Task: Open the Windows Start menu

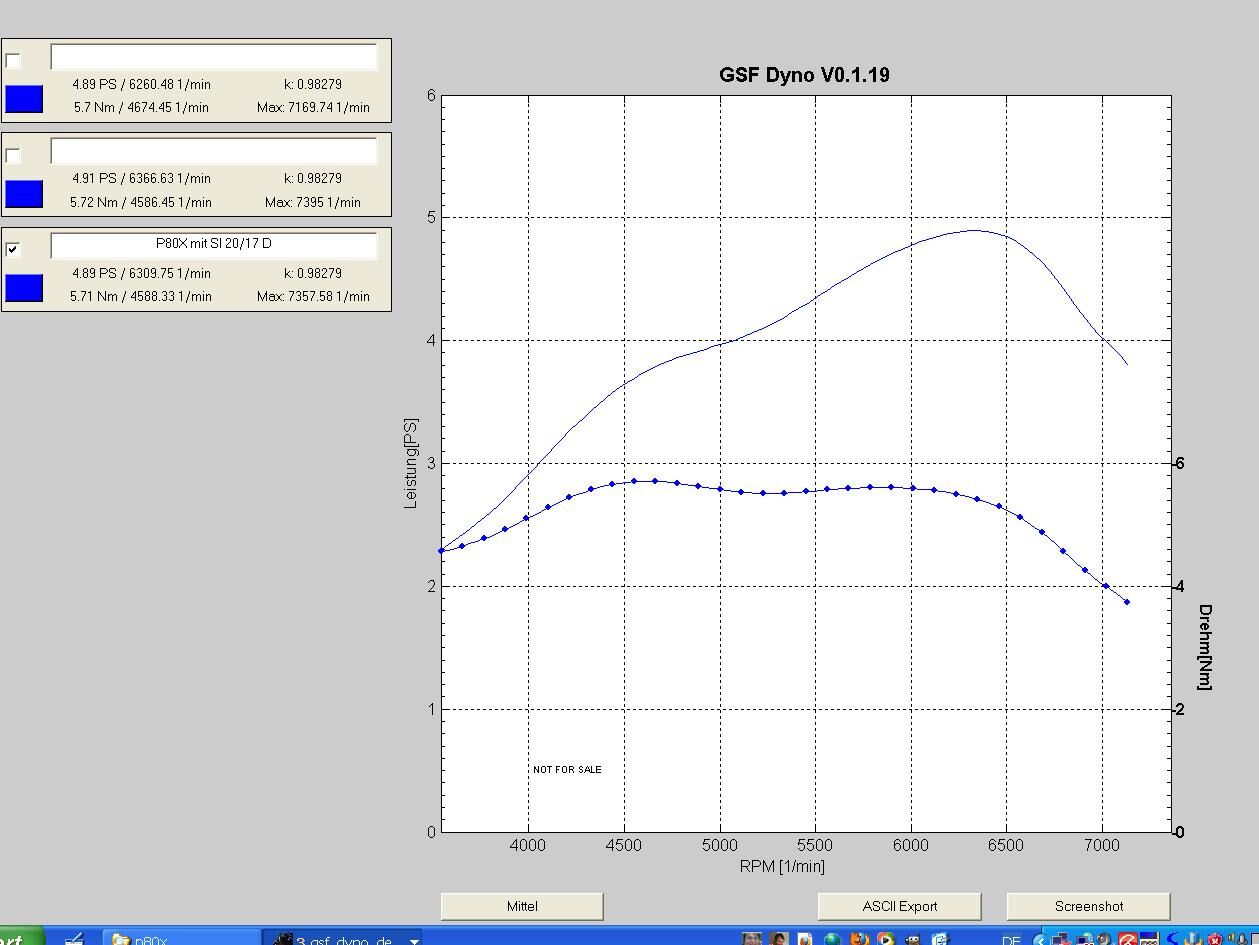Action: 18,939
